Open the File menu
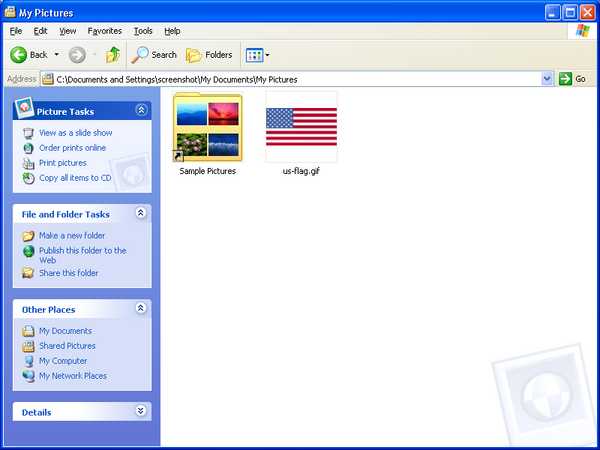The width and height of the screenshot is (600, 450). tap(16, 31)
